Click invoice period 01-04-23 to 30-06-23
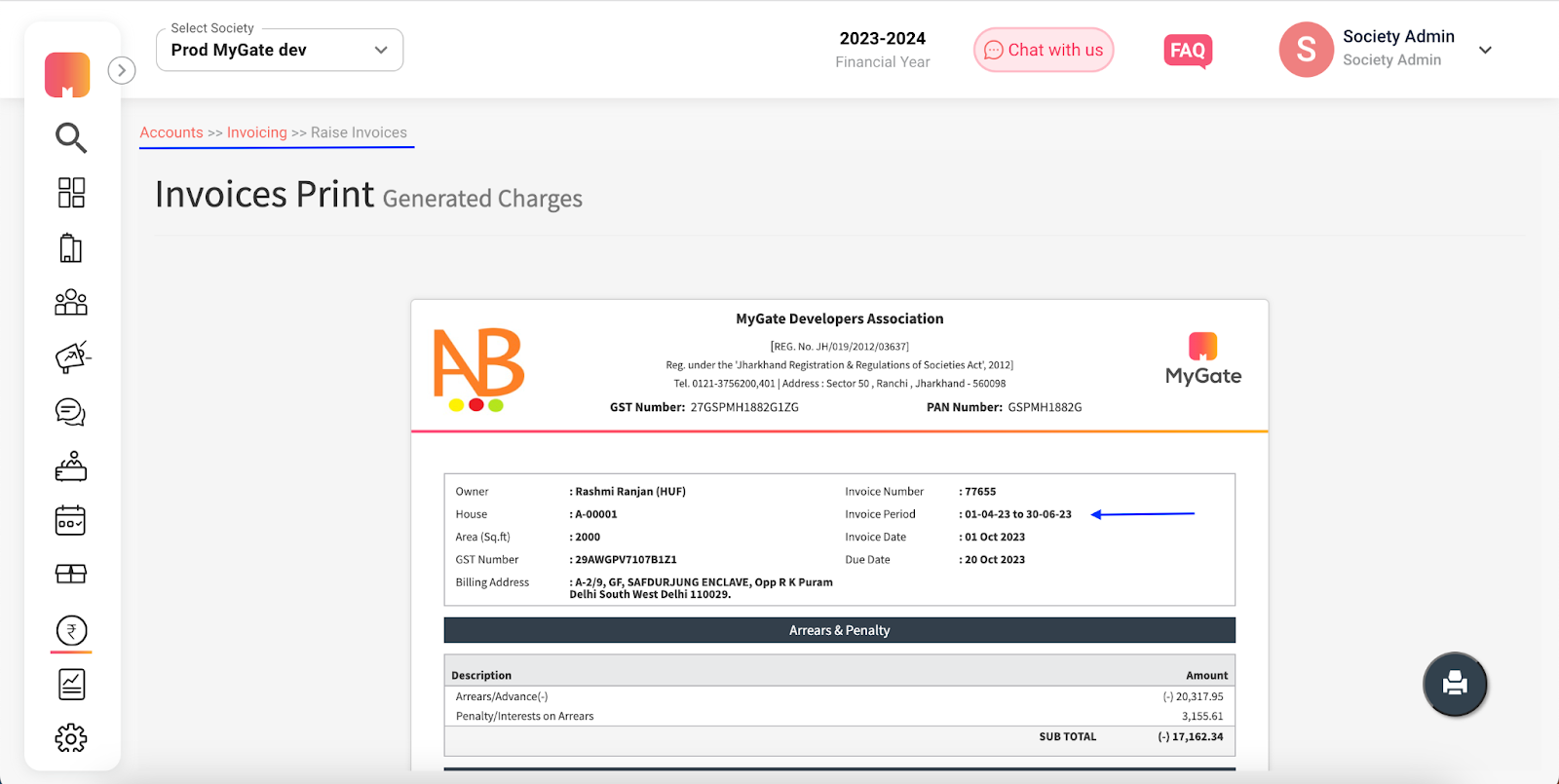The image size is (1559, 784). tap(1018, 514)
